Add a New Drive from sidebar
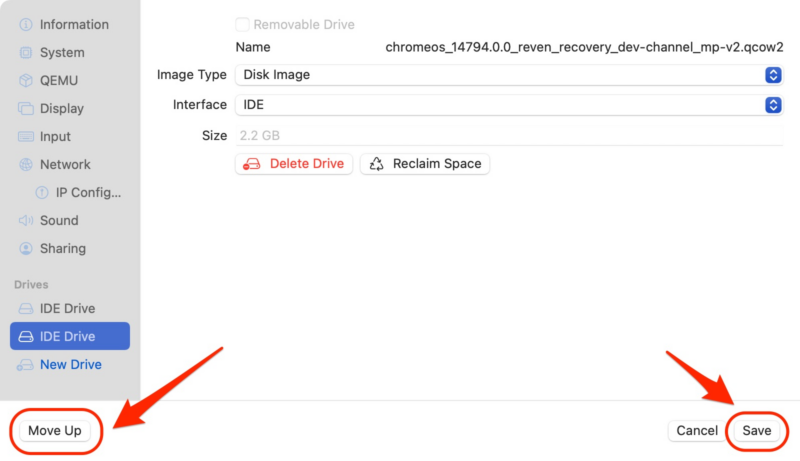 pyautogui.click(x=70, y=365)
